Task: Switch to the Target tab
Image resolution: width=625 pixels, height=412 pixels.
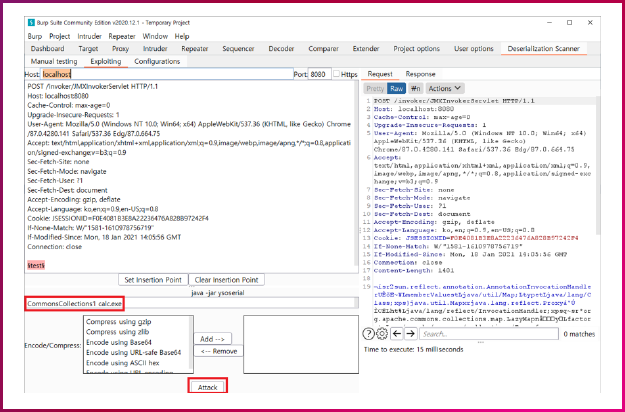Action: pos(88,49)
